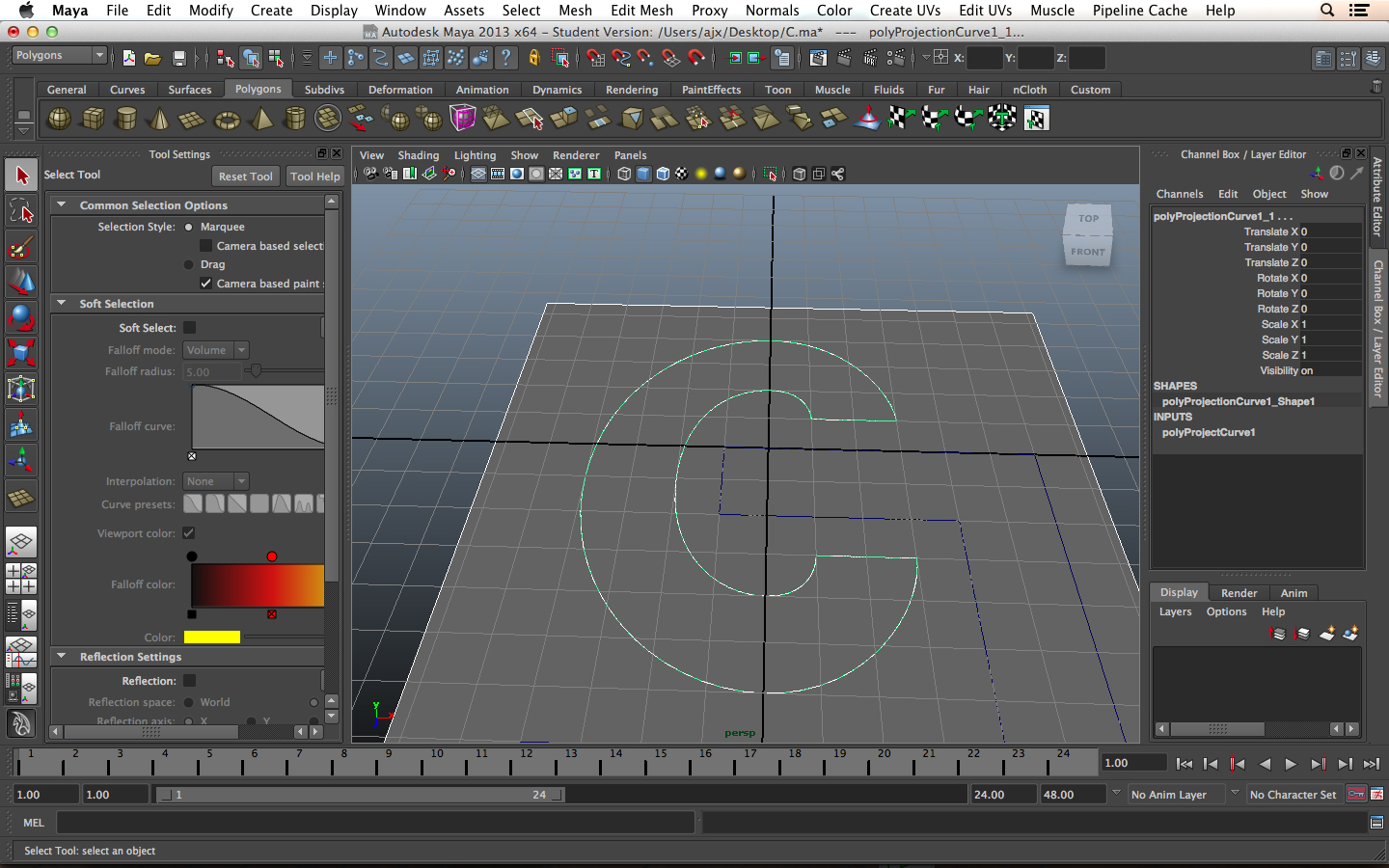1389x868 pixels.
Task: Enable the Soft Select checkbox
Action: [x=189, y=328]
